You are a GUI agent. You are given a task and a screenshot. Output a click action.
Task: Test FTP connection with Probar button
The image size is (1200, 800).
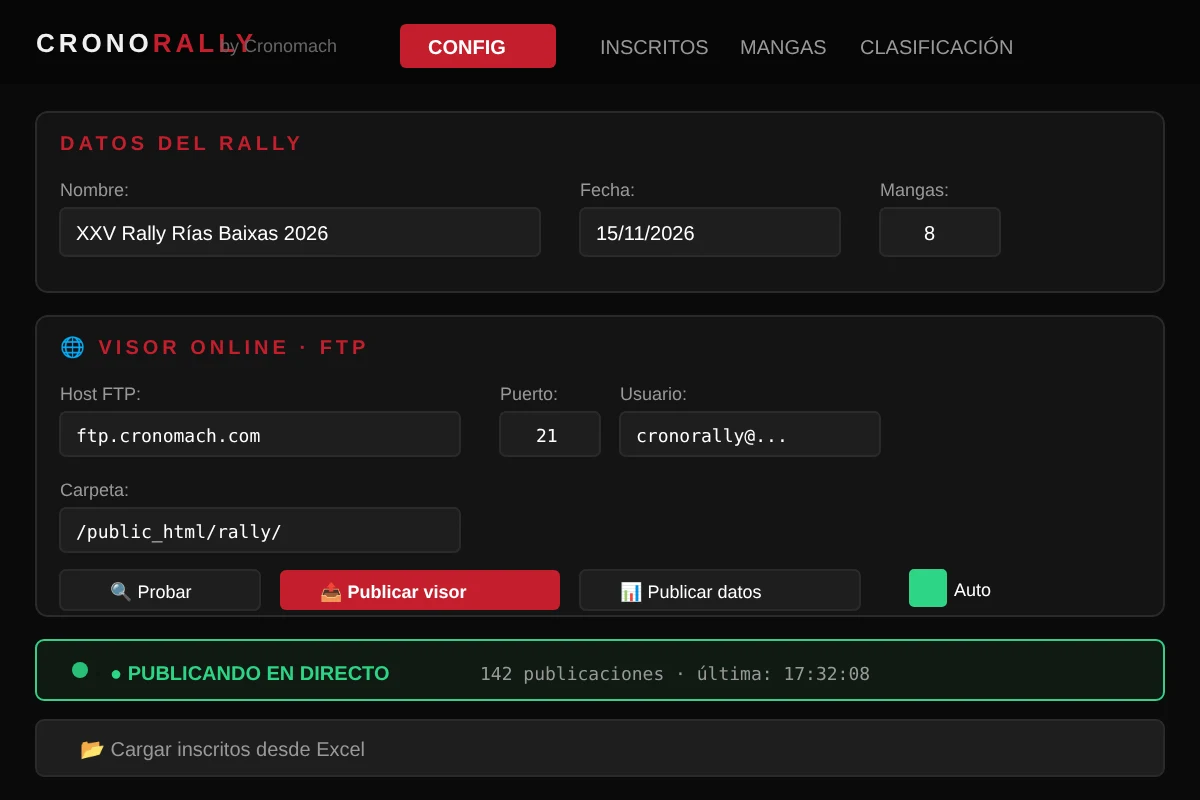(x=160, y=590)
